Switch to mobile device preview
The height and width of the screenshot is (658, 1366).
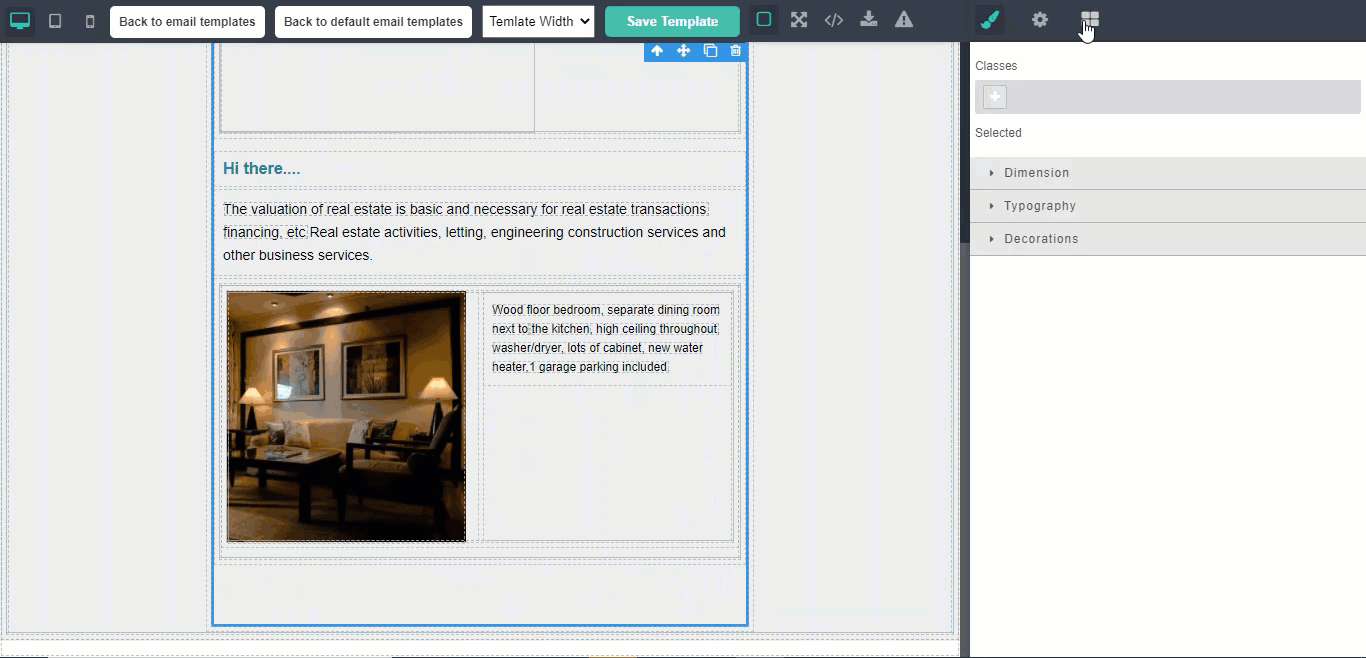[90, 21]
